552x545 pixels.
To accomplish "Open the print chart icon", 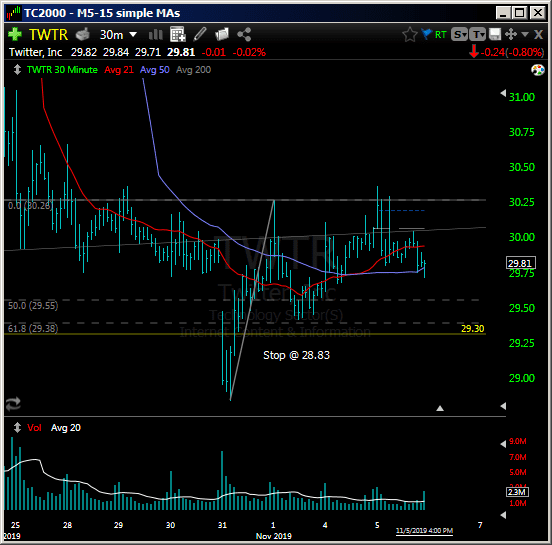I will tap(83, 35).
